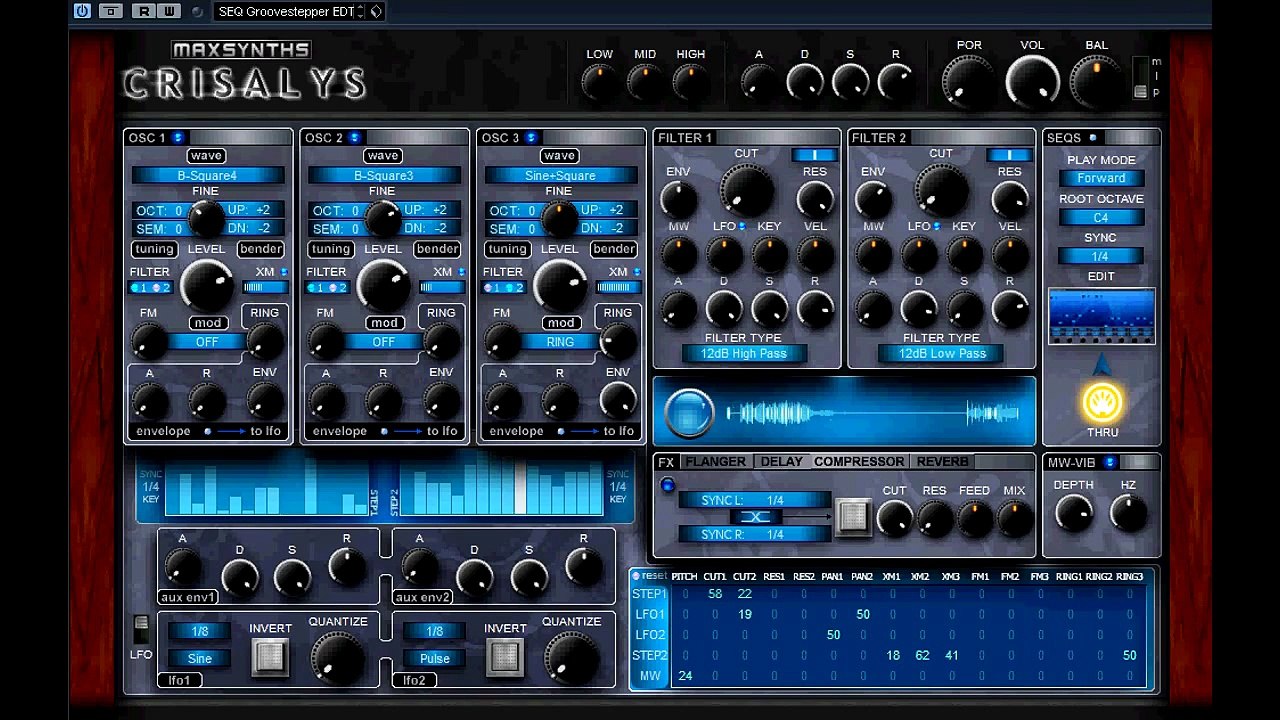1280x720 pixels.
Task: Click the BAL balance knob
Action: point(1096,80)
